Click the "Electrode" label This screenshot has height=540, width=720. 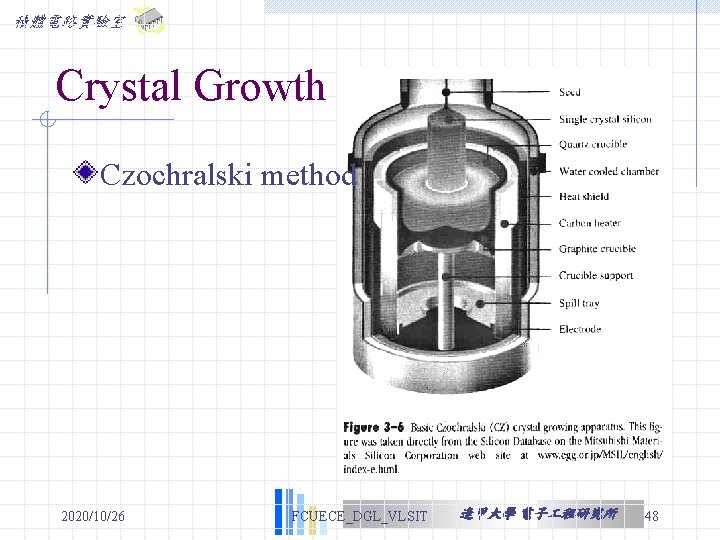[579, 329]
